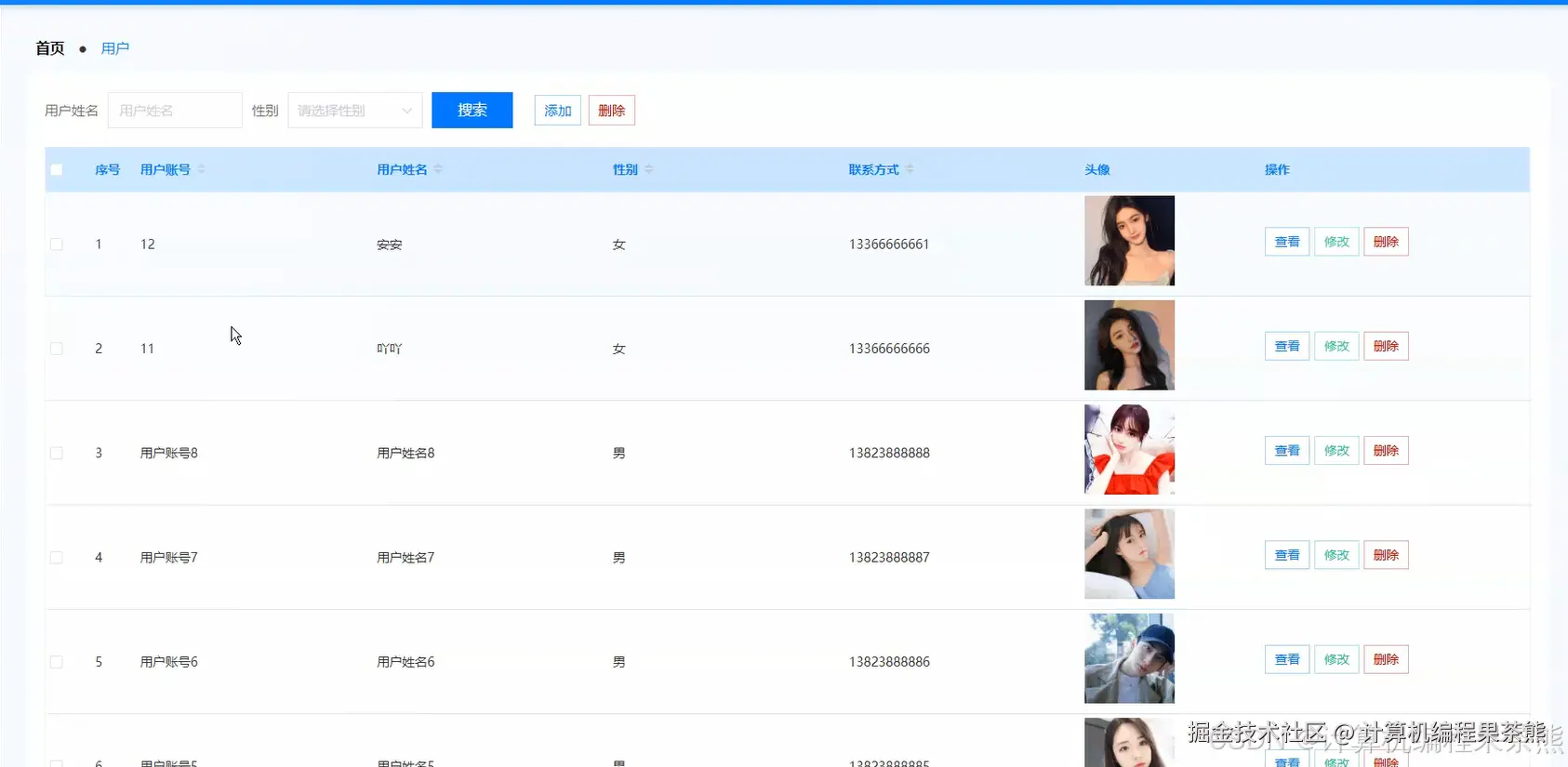Click 查看 for 用户姓名7

[x=1287, y=555]
